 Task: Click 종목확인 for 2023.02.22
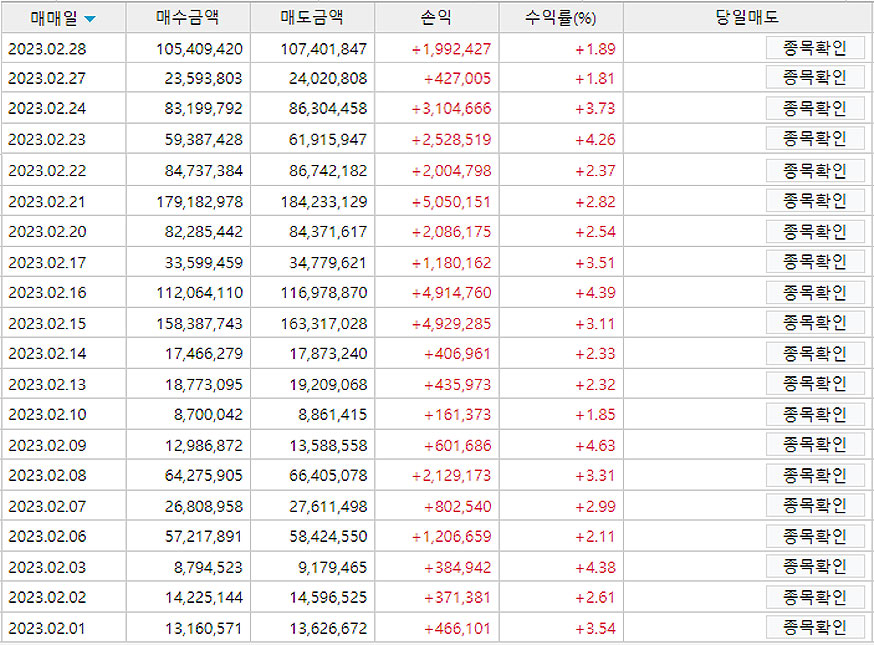click(x=815, y=170)
